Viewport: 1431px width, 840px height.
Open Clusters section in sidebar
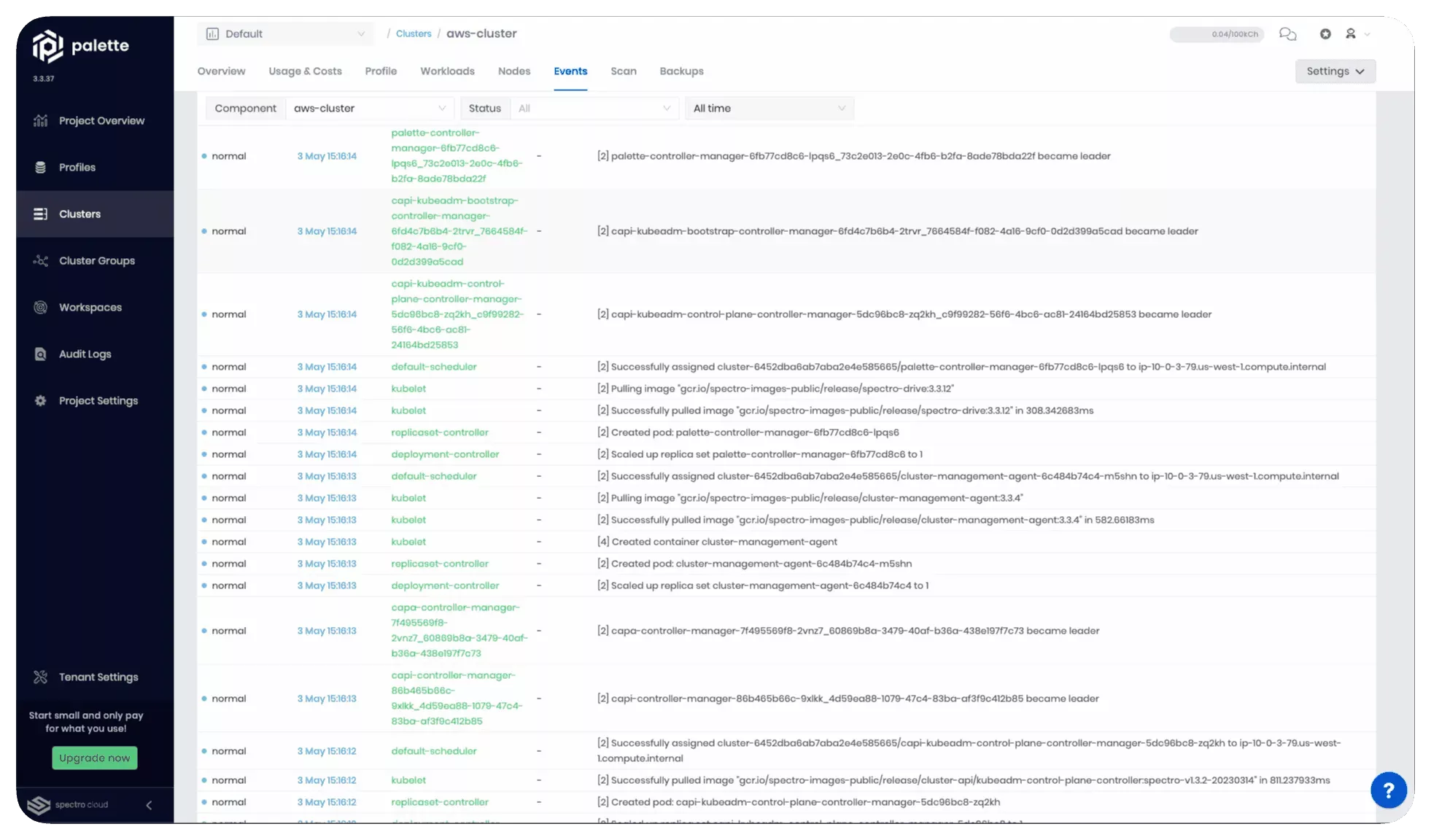point(79,213)
